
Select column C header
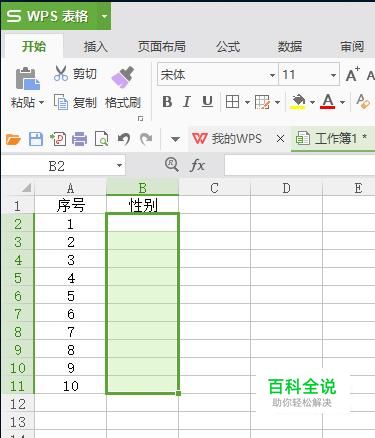click(214, 188)
